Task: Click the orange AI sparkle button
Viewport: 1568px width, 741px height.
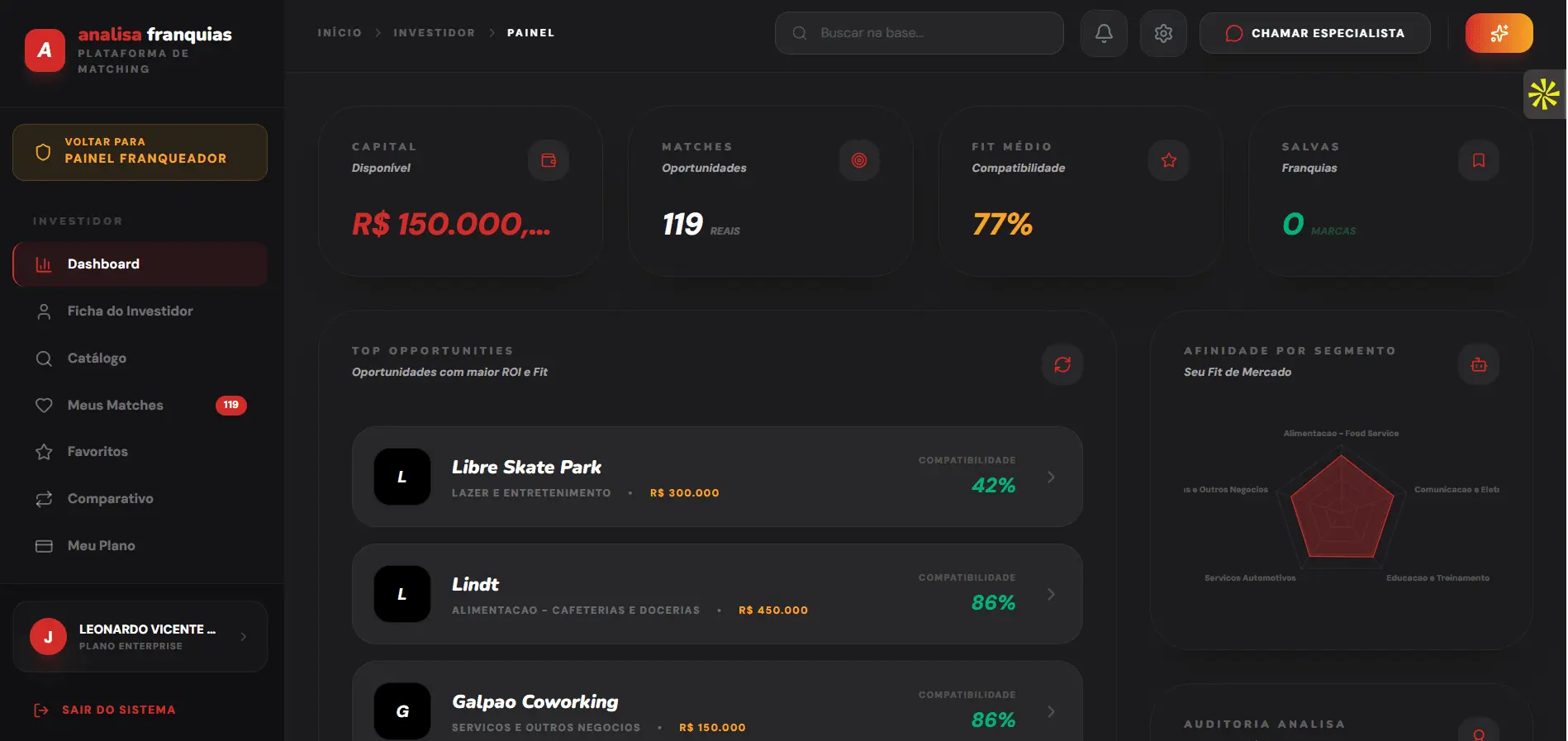Action: coord(1499,33)
